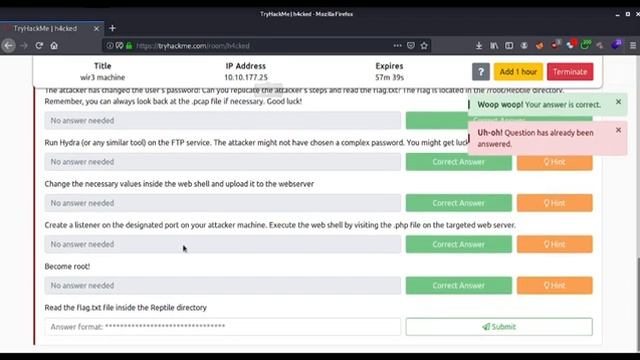Open the Firefox hamburger menu

(x=633, y=46)
